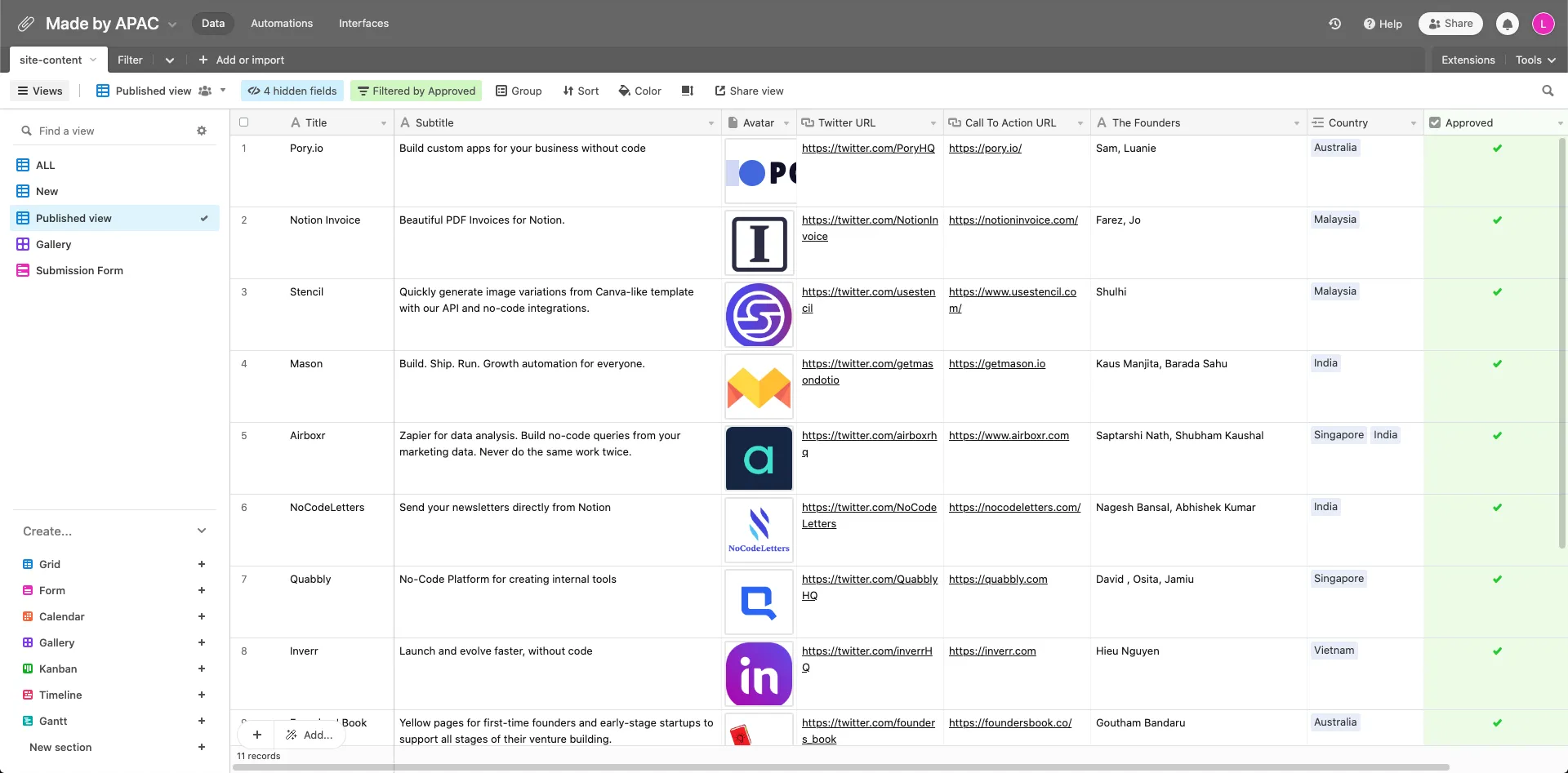The image size is (1568, 773).
Task: Switch to the Interfaces tab
Action: pyautogui.click(x=363, y=24)
